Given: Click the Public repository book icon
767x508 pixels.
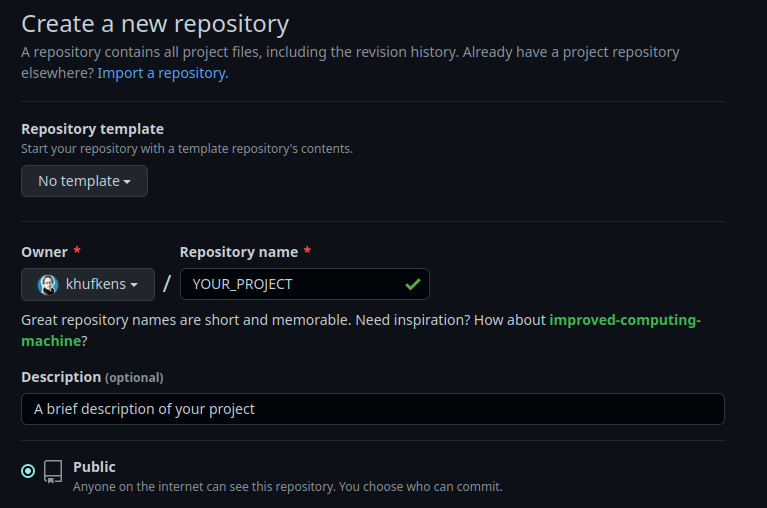Looking at the screenshot, I should click(53, 471).
